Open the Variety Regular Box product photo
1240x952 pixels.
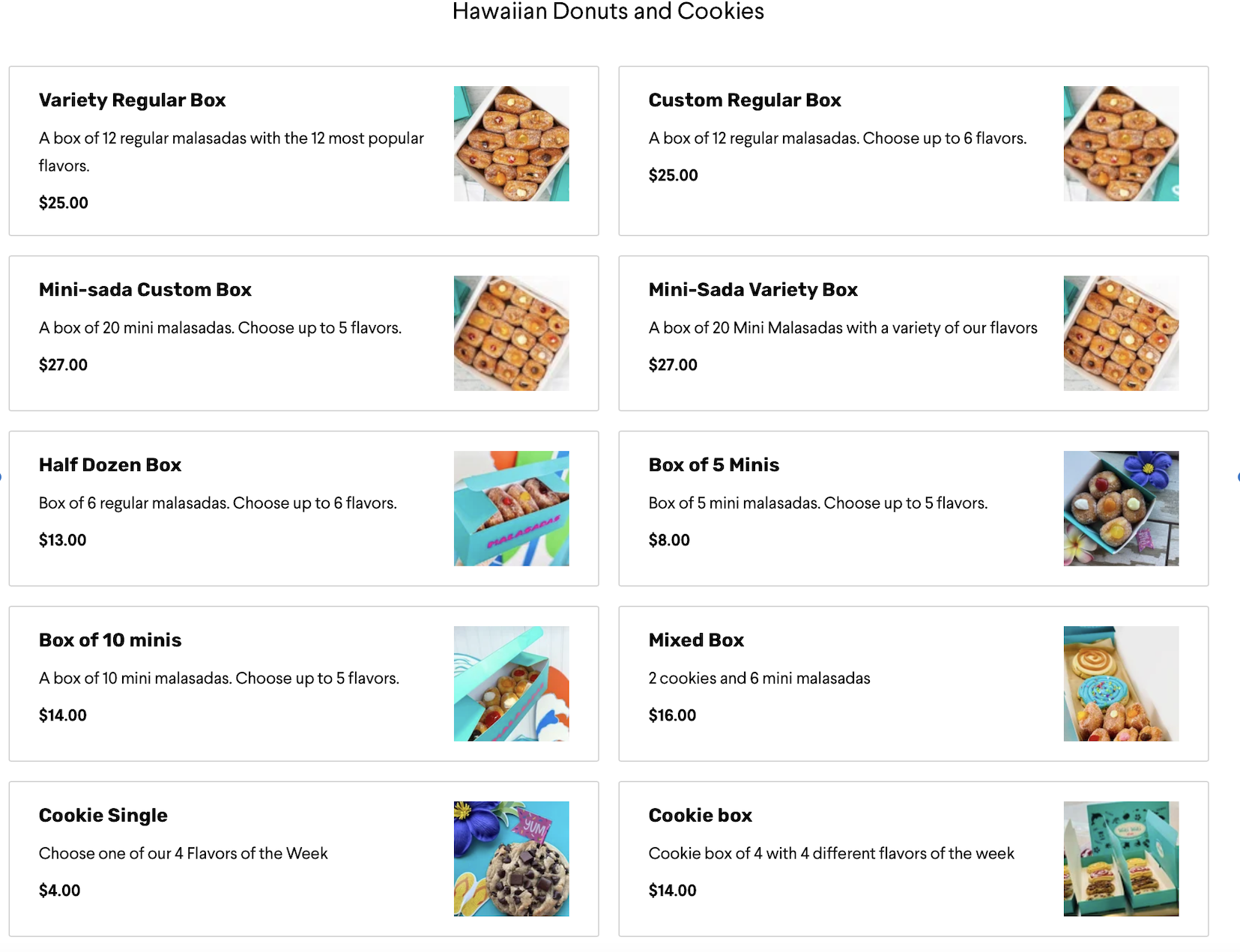(x=511, y=143)
